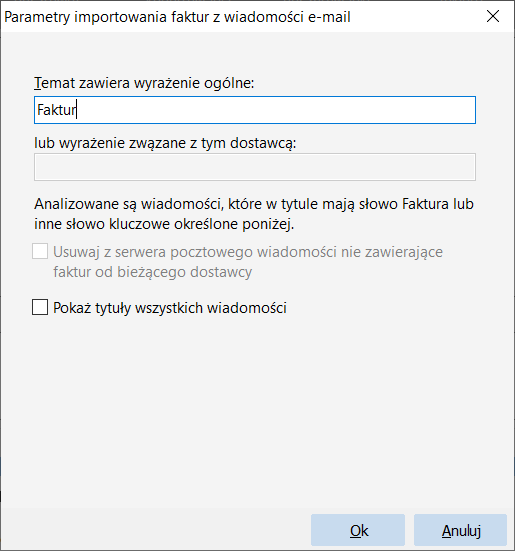This screenshot has height=551, width=515.
Task: Click the greyed Usuwaj z serwera label text
Action: [248, 262]
